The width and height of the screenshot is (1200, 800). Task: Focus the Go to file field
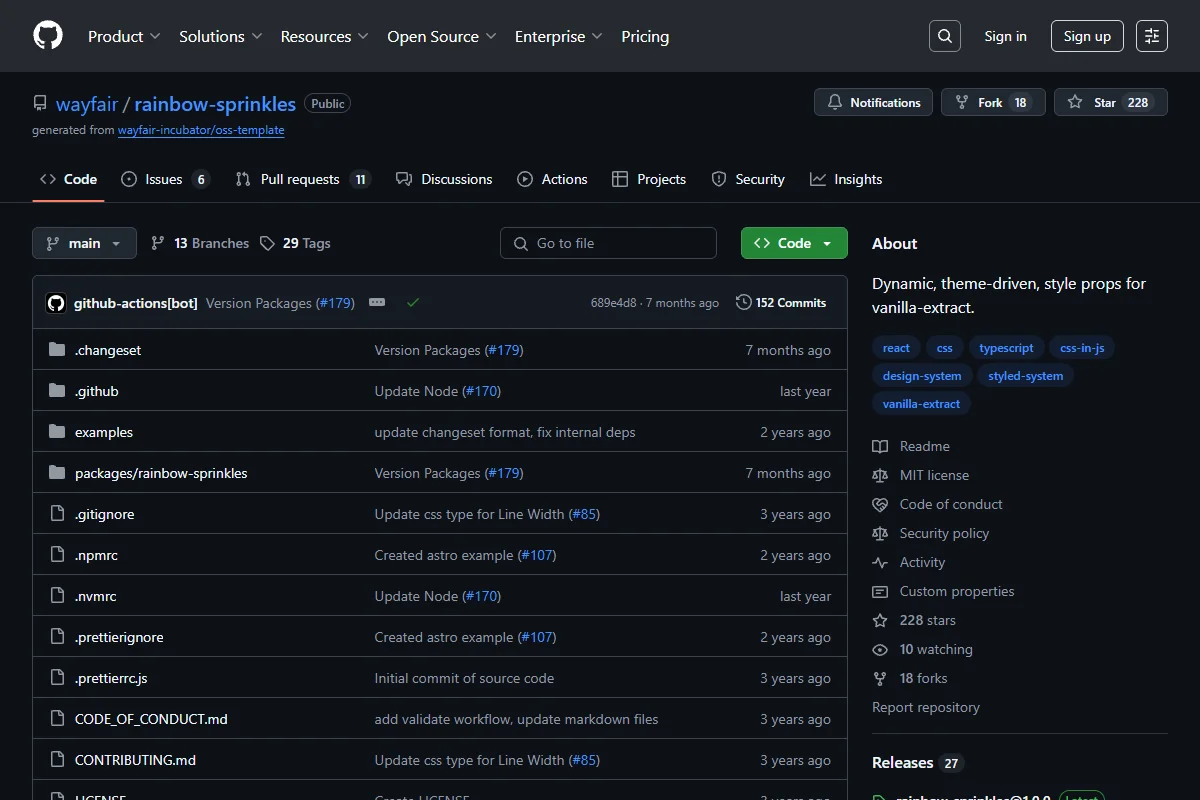pos(608,243)
